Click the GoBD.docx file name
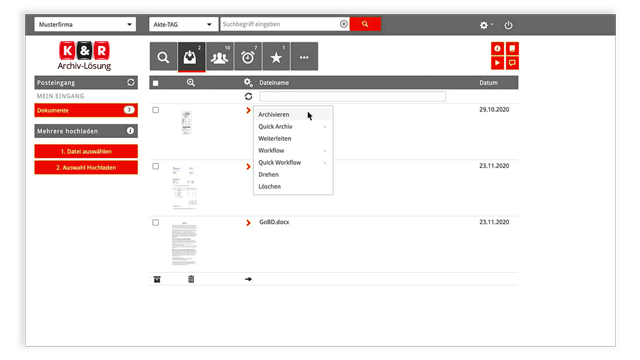This screenshot has width=640, height=360. pyautogui.click(x=274, y=222)
